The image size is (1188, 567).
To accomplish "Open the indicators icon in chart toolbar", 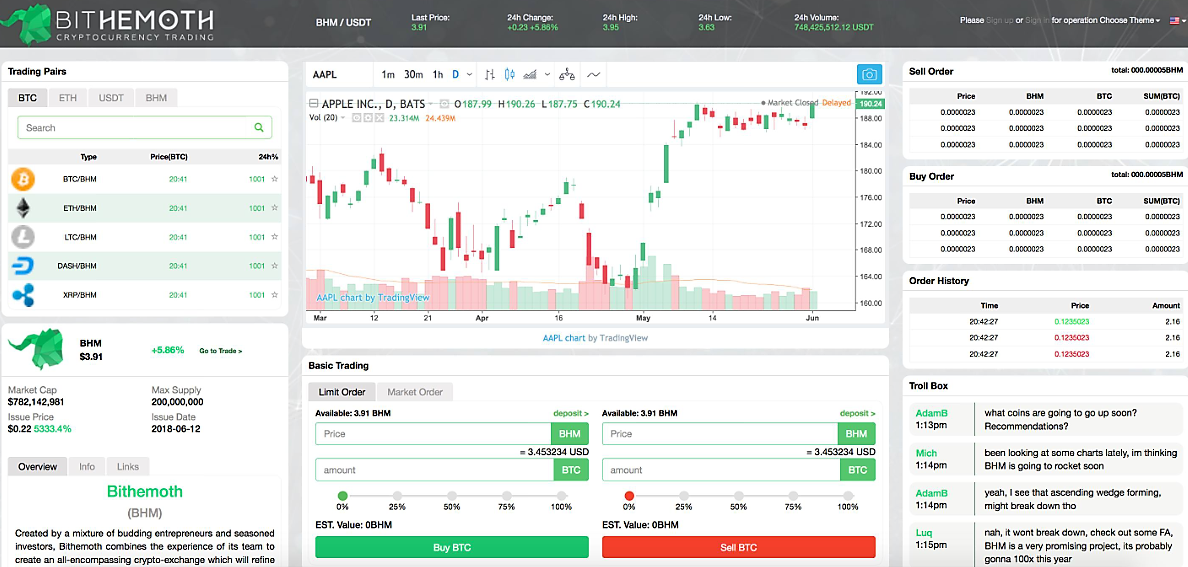I will click(x=530, y=74).
